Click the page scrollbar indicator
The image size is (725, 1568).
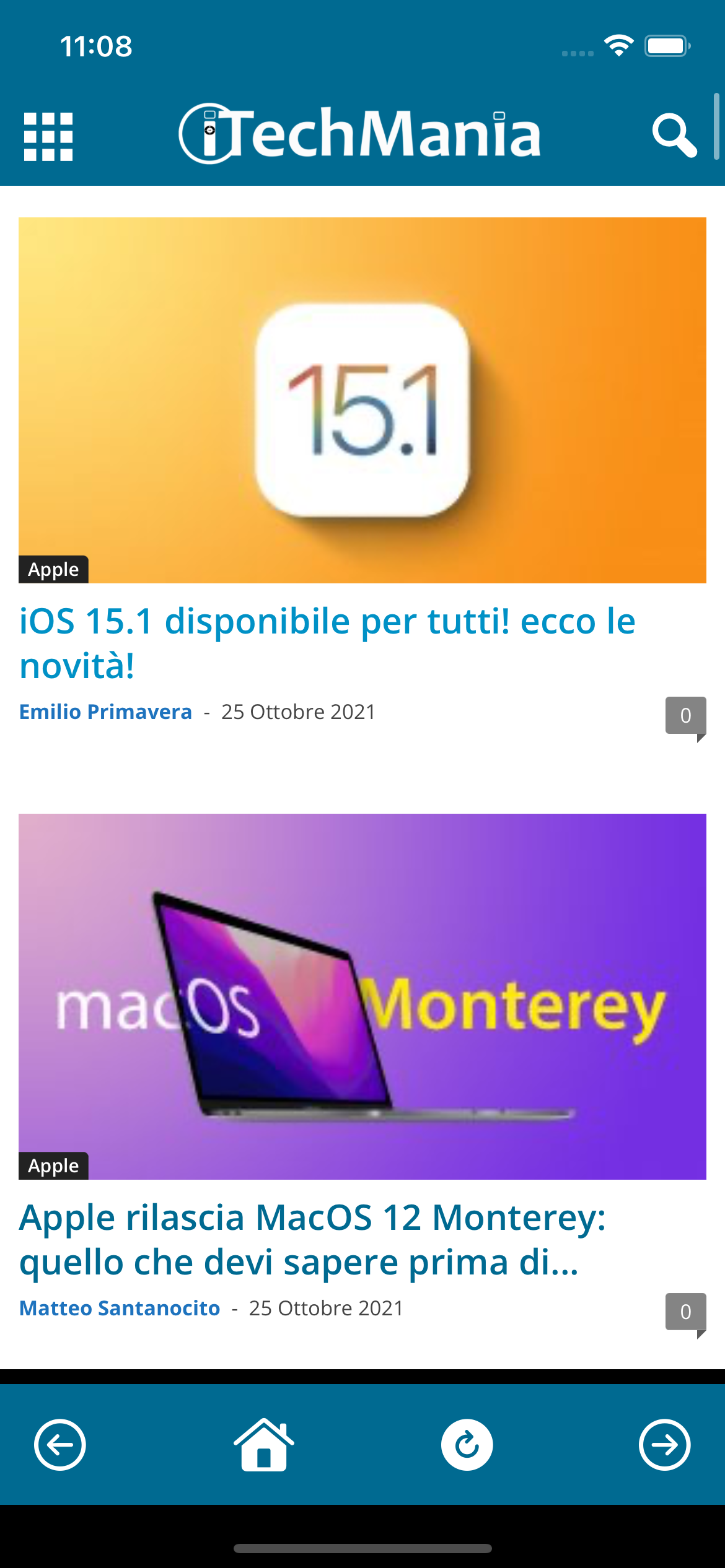(716, 126)
